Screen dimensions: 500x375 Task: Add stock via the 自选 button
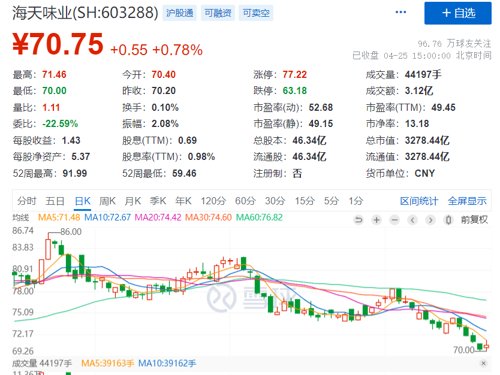coord(458,13)
